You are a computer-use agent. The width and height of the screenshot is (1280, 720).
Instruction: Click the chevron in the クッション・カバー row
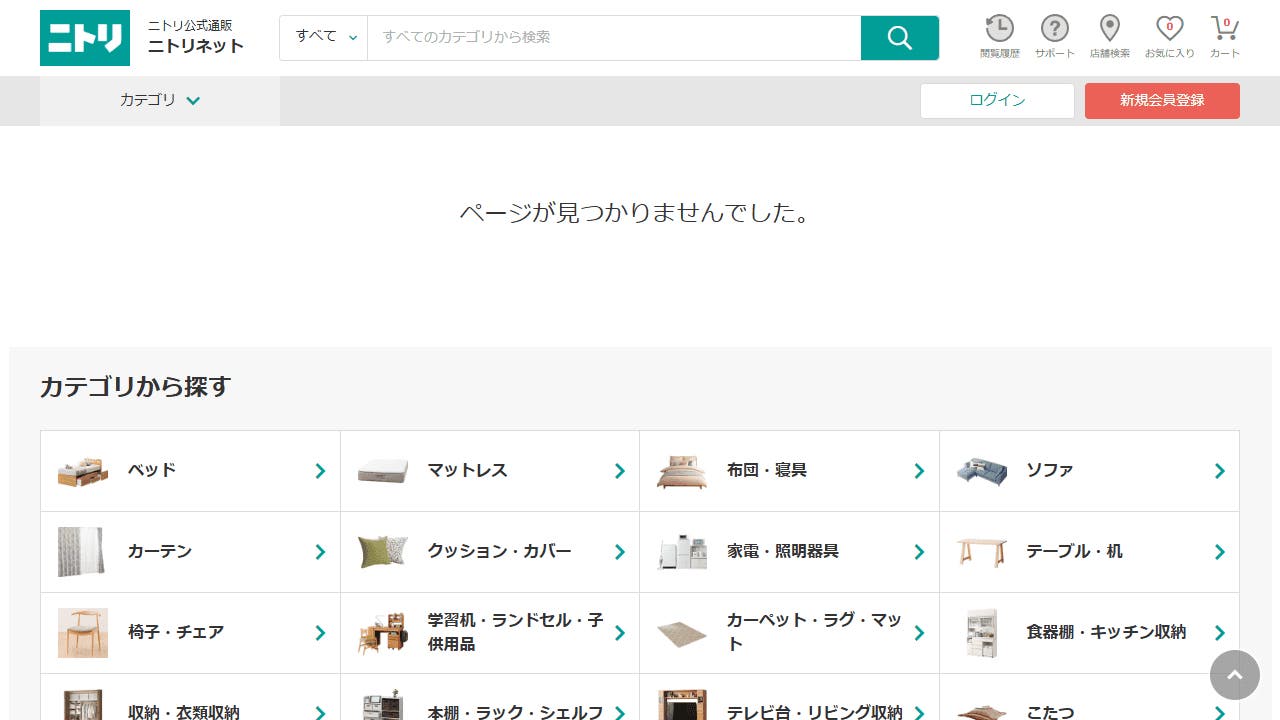click(620, 552)
